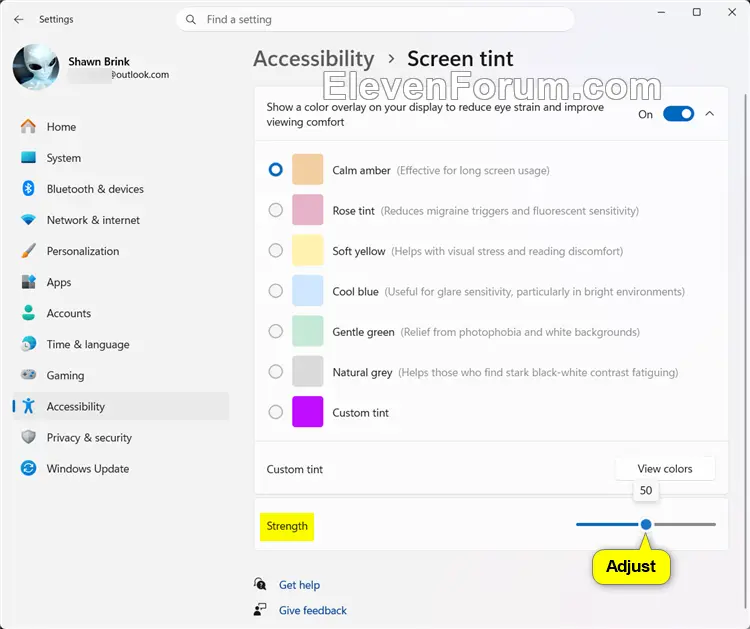
Task: Select the Rose tint radio button
Action: (x=276, y=210)
